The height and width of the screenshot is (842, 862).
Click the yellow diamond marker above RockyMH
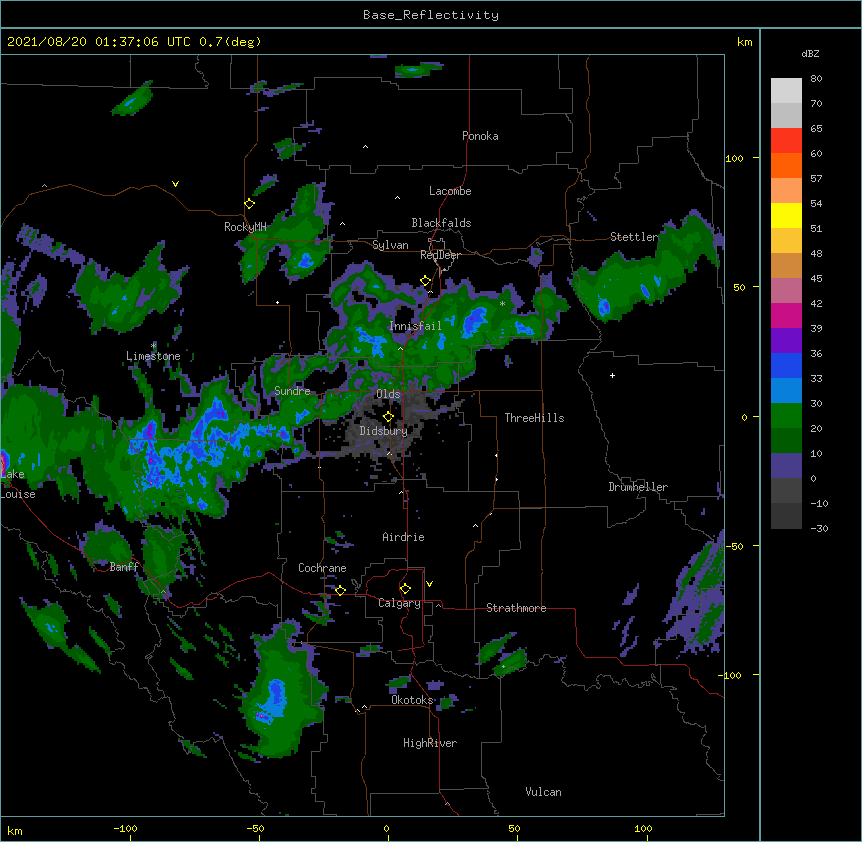[249, 204]
